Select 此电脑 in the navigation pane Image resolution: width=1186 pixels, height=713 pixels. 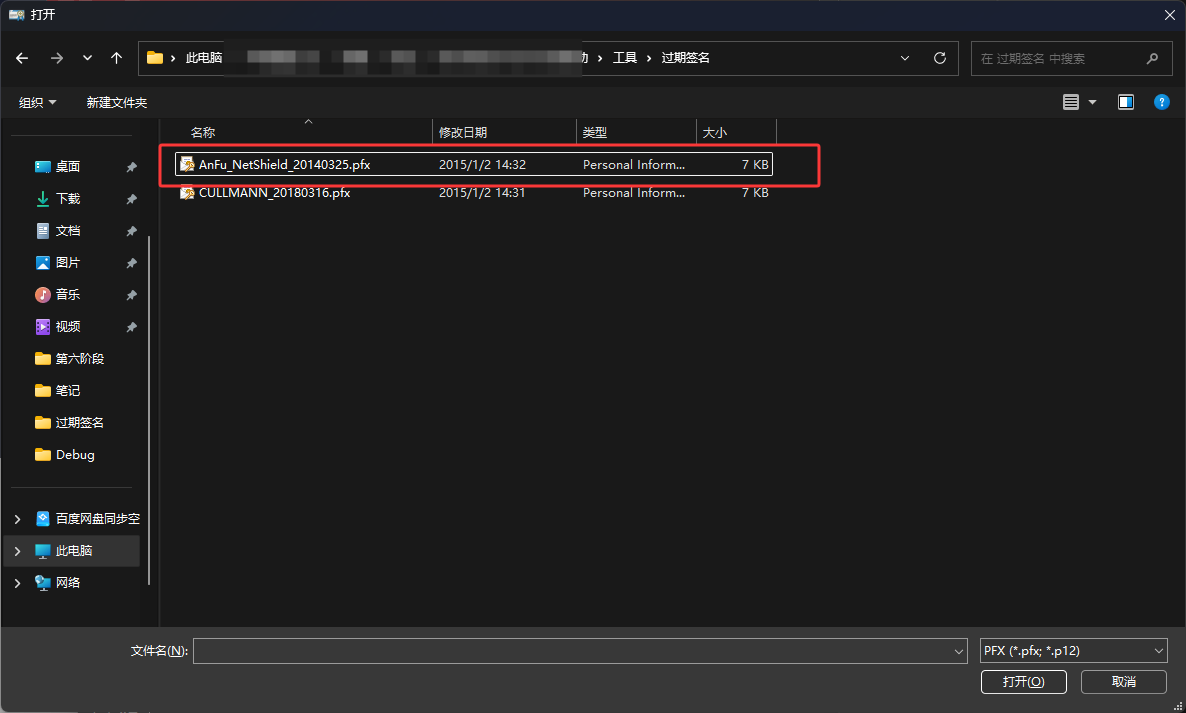[74, 550]
